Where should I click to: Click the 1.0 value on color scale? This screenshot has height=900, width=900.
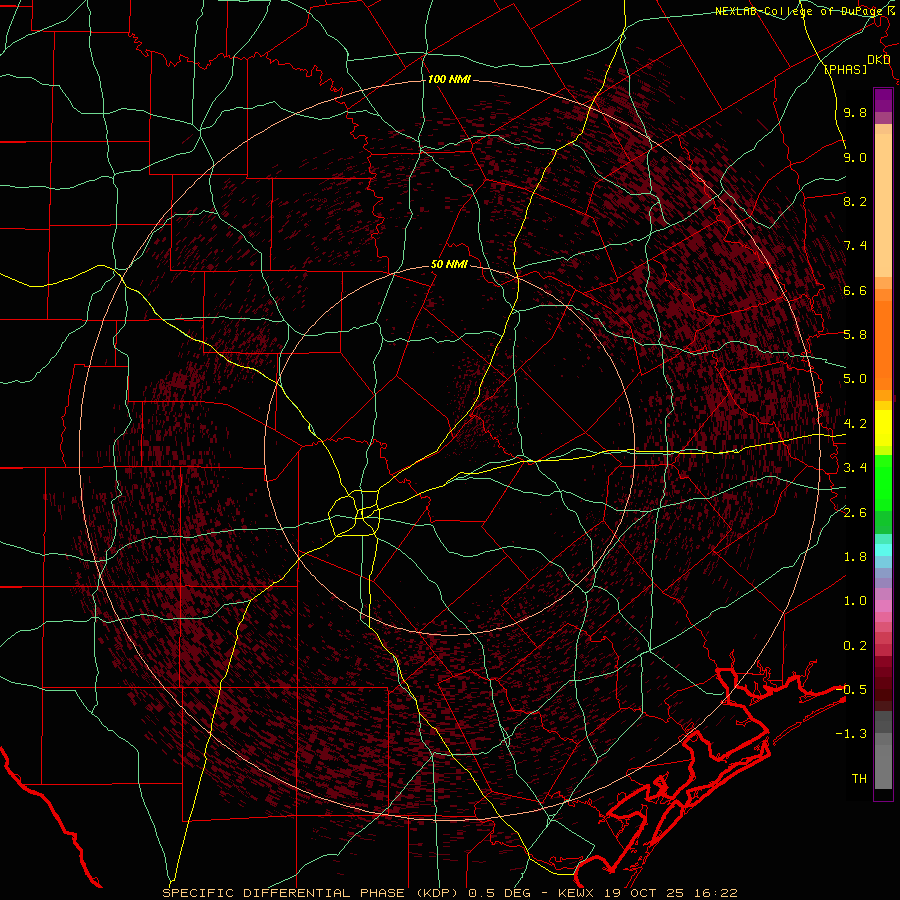855,601
